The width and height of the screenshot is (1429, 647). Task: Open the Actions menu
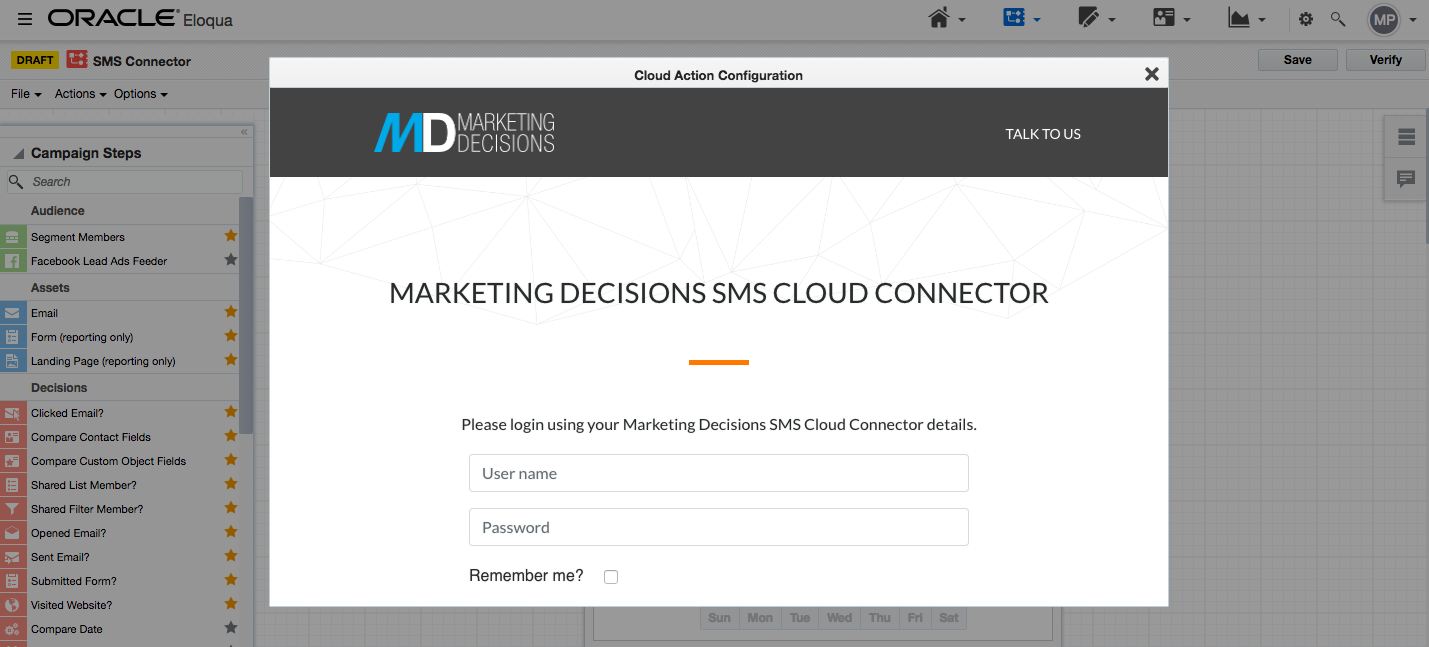80,94
